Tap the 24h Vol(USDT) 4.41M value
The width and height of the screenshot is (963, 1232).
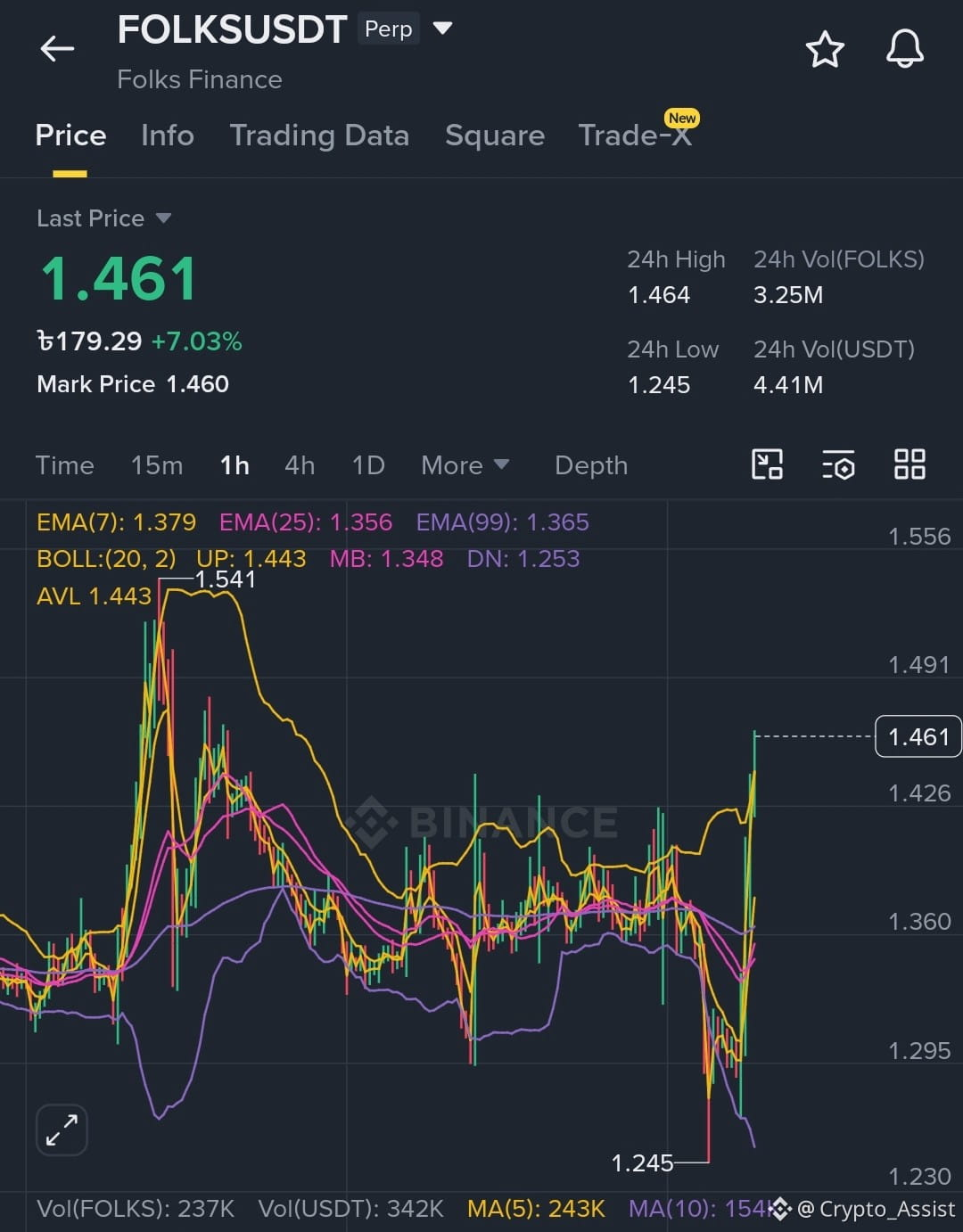(x=788, y=385)
